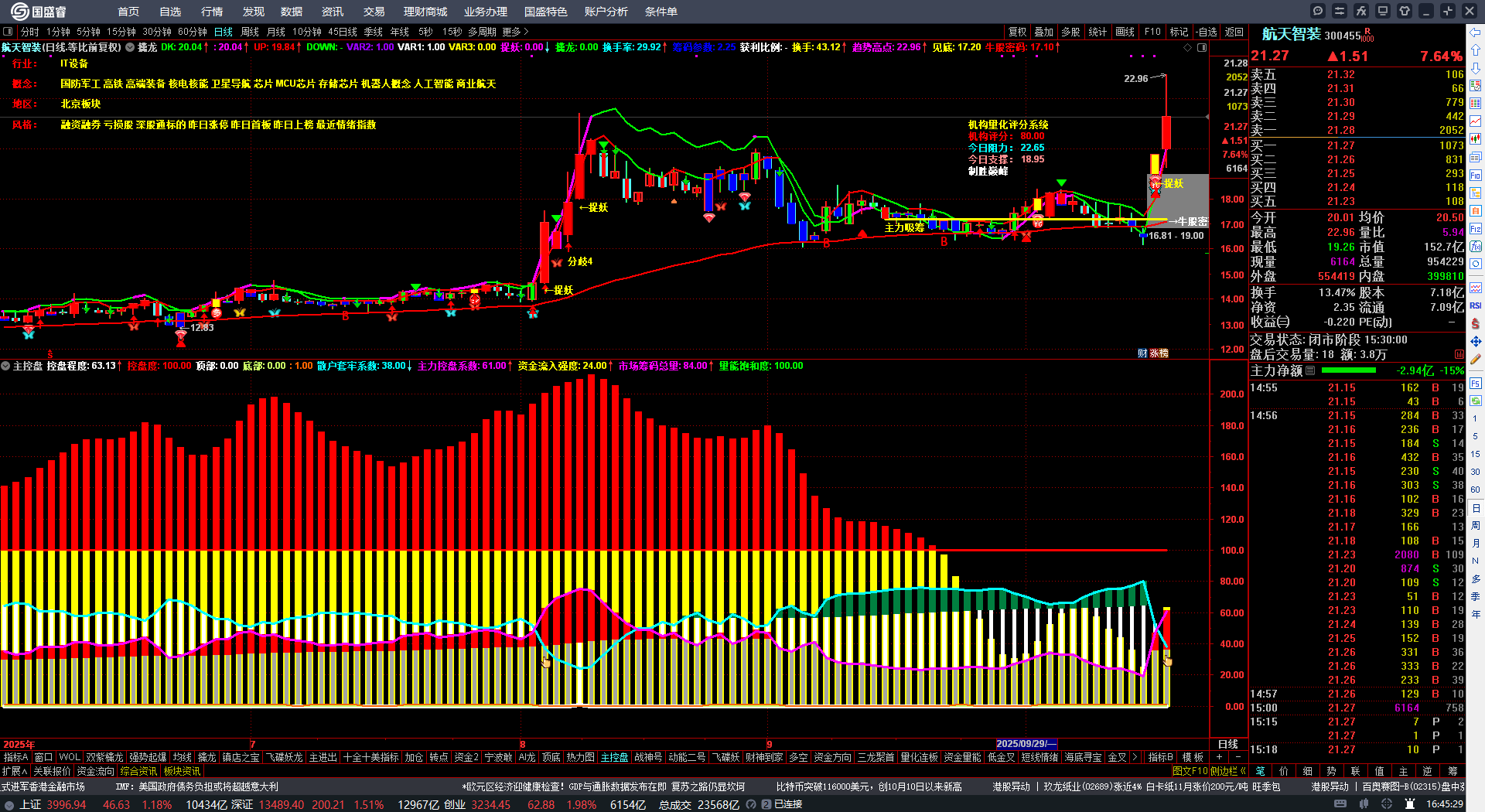Open the message chat icon in title bar
1485x812 pixels.
click(1318, 11)
